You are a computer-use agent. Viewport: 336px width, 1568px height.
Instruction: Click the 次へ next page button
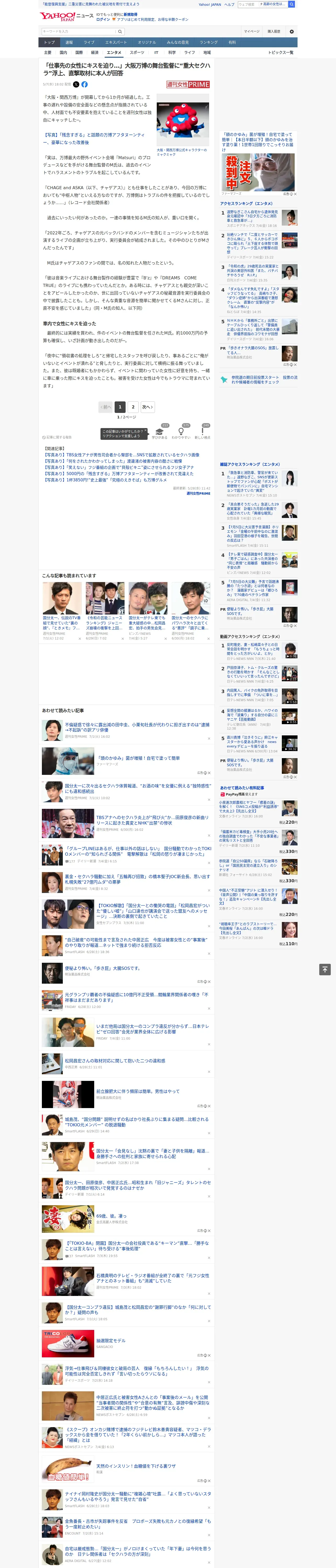click(148, 407)
